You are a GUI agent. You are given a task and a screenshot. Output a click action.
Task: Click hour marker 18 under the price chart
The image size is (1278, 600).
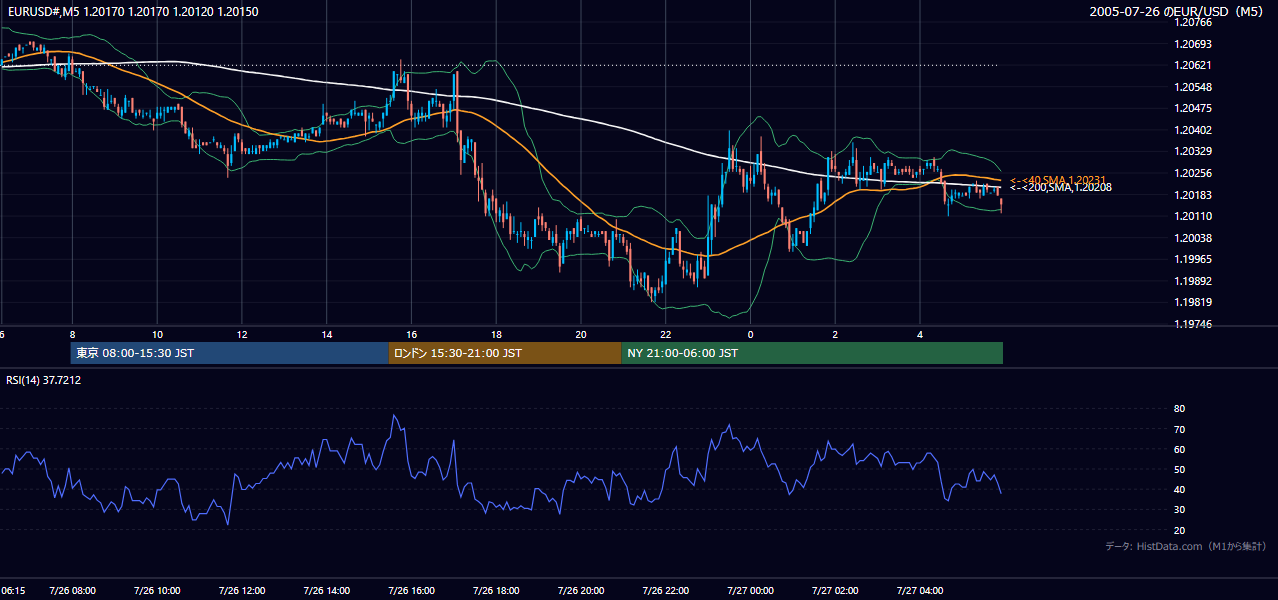(496, 334)
